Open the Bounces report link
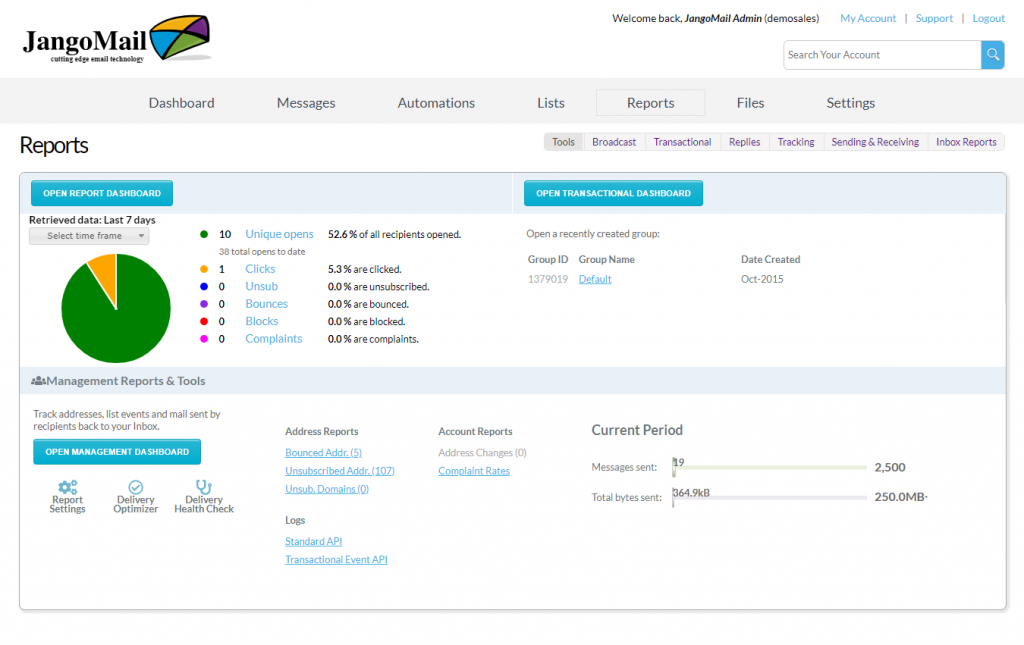Viewport: 1024px width, 645px height. (266, 304)
